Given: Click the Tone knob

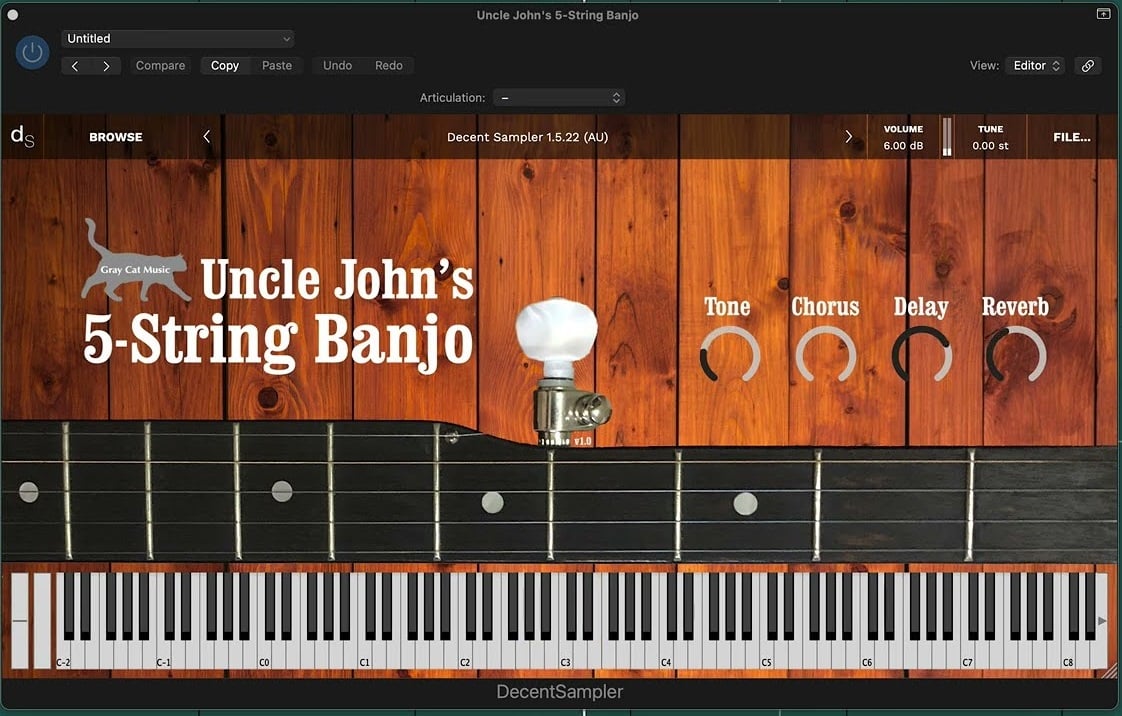Looking at the screenshot, I should pos(730,355).
